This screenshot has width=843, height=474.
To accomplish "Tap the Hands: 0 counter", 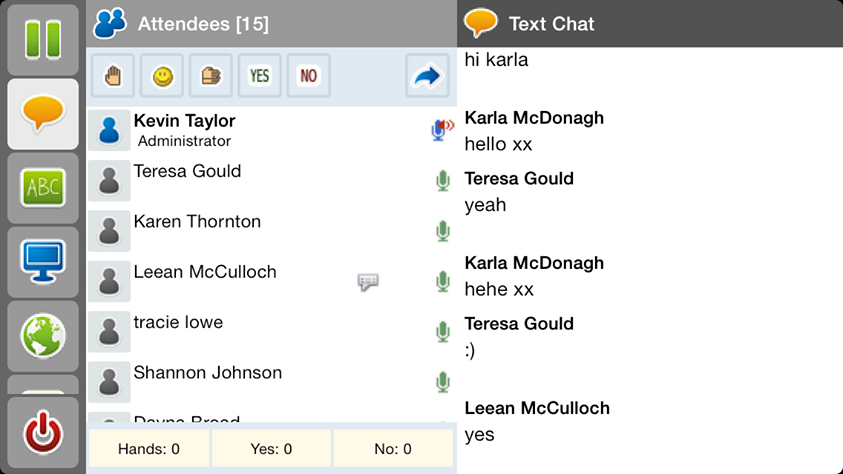I will click(149, 449).
